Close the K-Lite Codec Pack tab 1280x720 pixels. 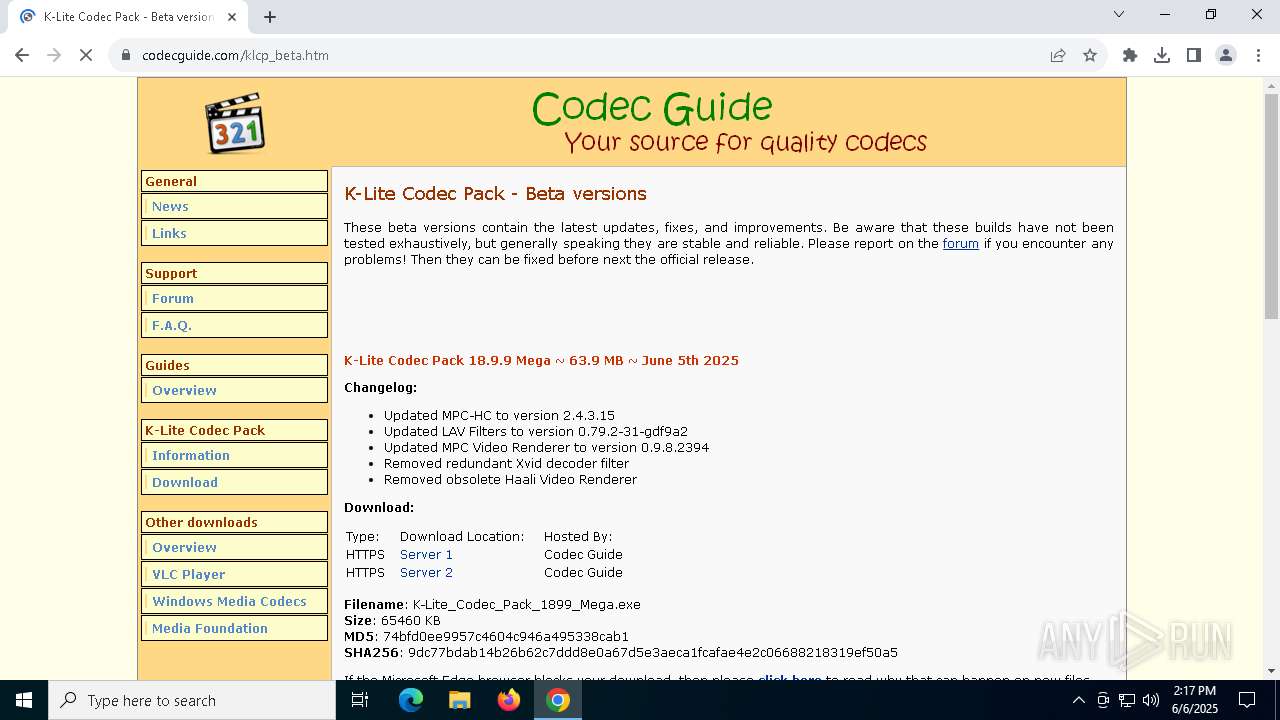click(x=232, y=17)
